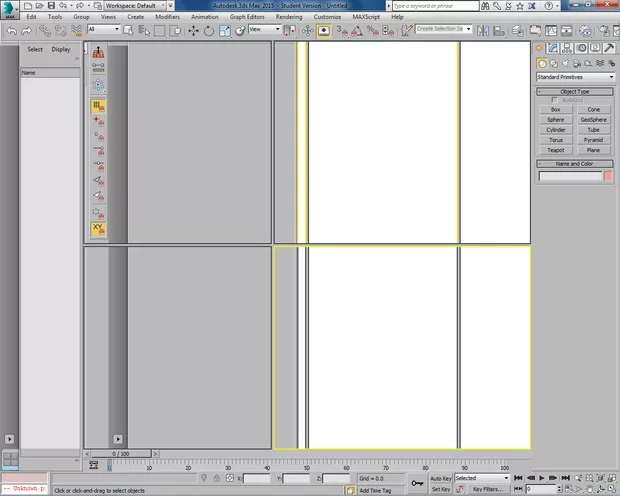This screenshot has width=620, height=496.
Task: Enable the AutoGrid checkbox
Action: tap(555, 100)
